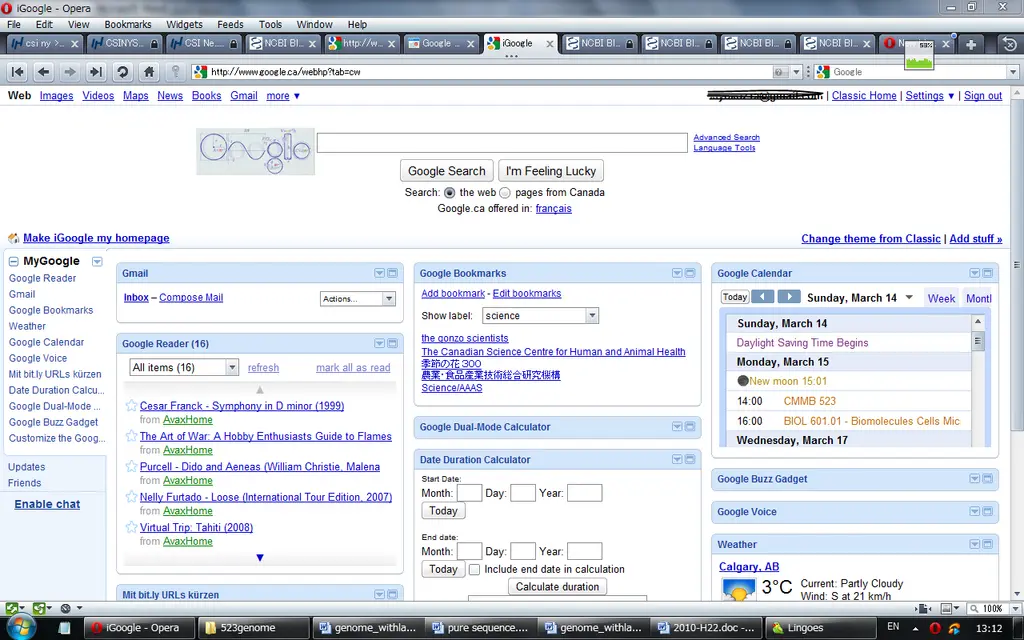
Task: Go to next day in Calendar
Action: pyautogui.click(x=789, y=297)
